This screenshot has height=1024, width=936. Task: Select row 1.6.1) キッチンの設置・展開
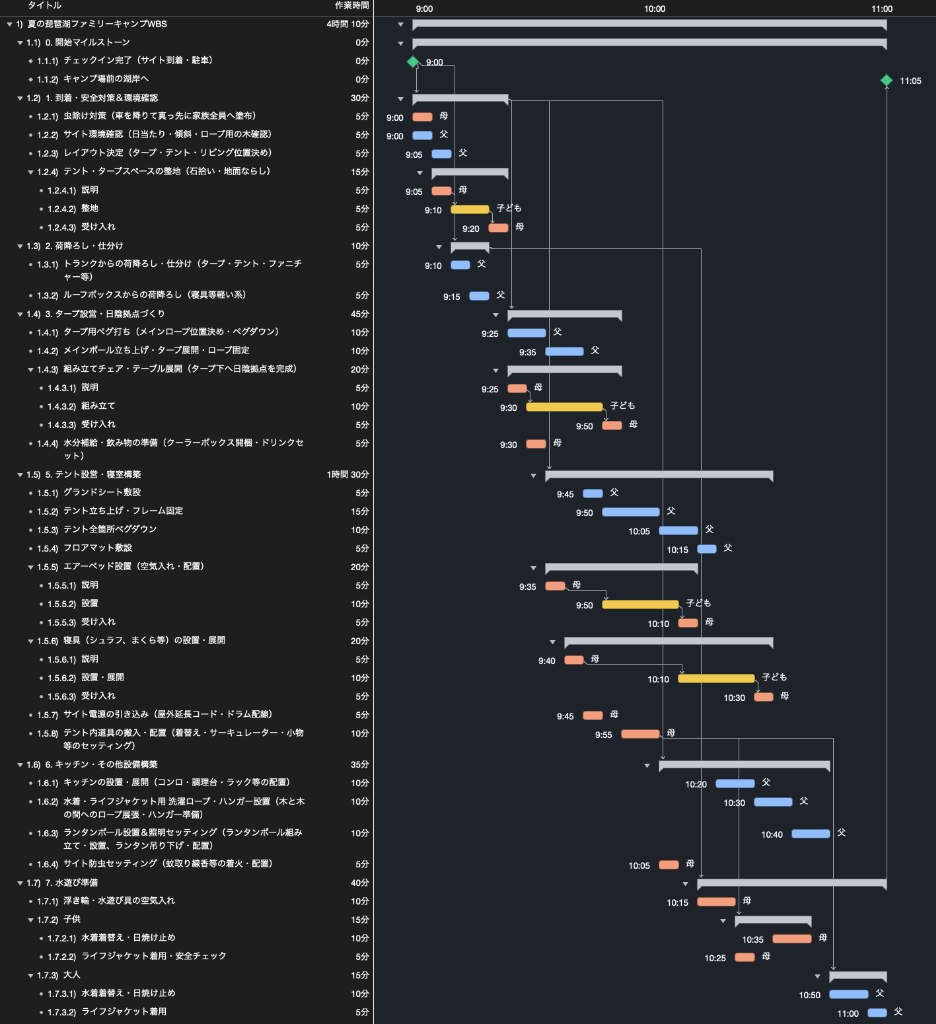pyautogui.click(x=187, y=783)
